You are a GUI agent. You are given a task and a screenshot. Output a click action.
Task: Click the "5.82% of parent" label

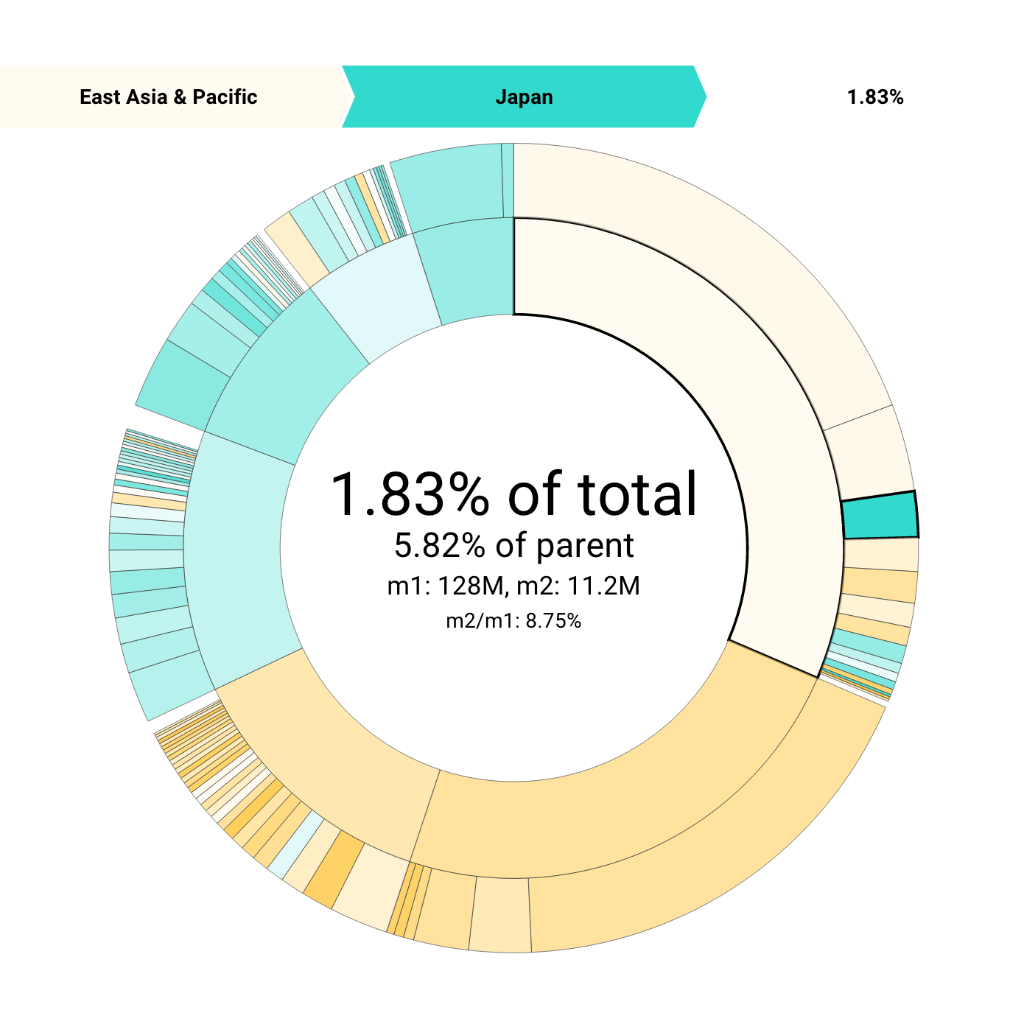pyautogui.click(x=513, y=546)
